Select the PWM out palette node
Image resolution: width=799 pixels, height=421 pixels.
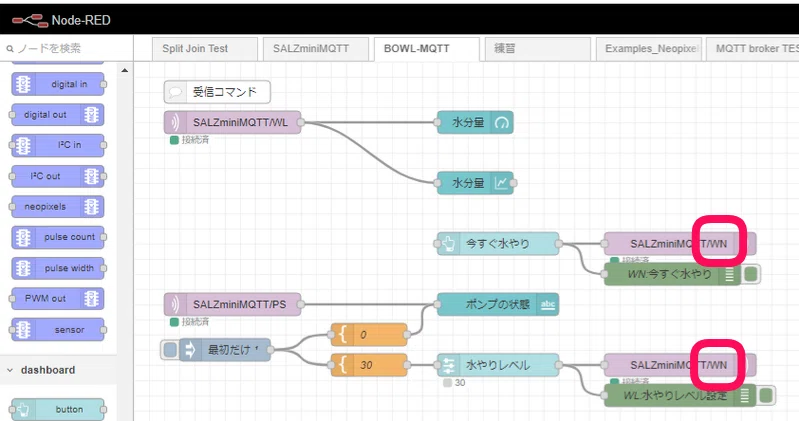click(x=58, y=299)
